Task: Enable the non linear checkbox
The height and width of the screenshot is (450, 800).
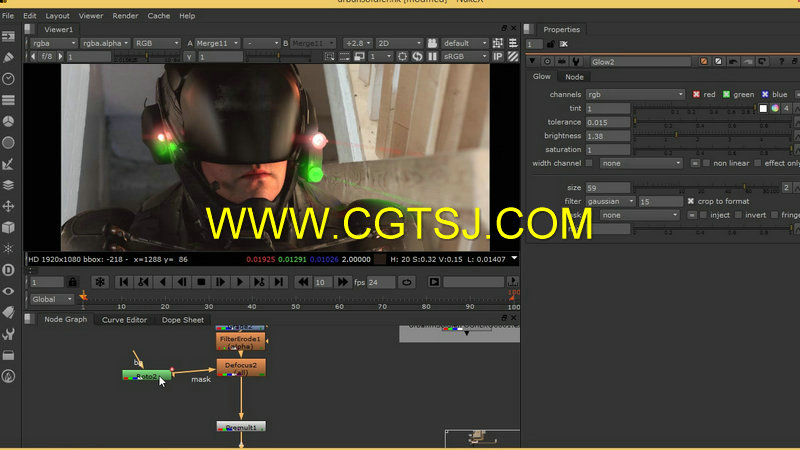Action: click(x=707, y=163)
